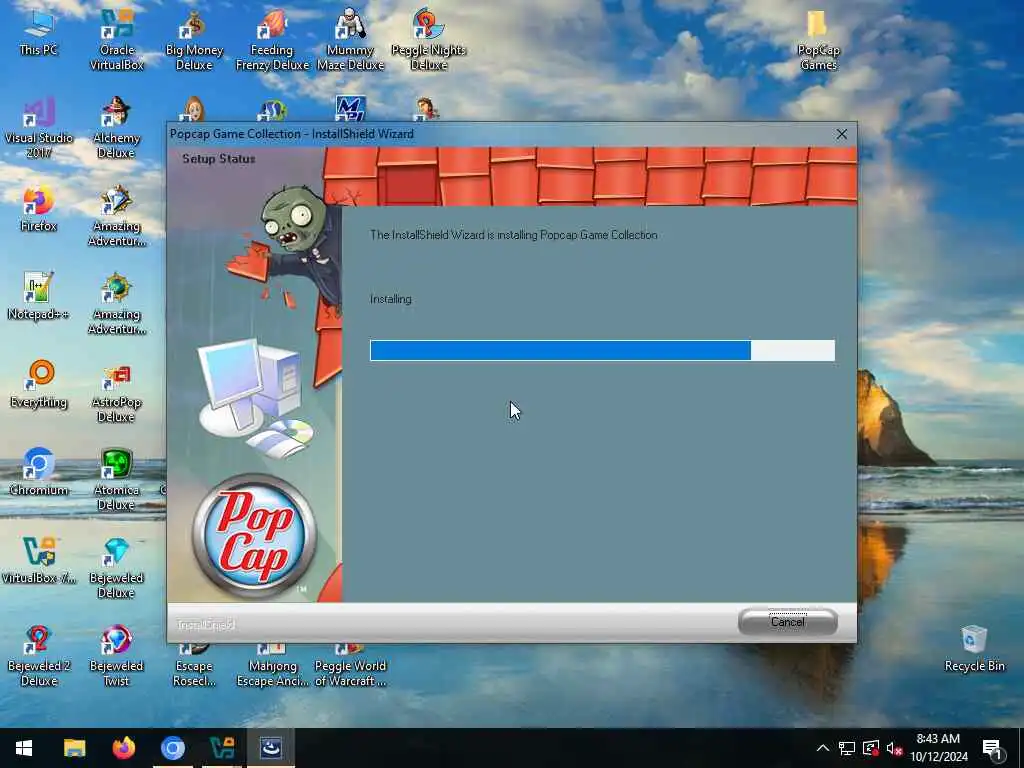This screenshot has width=1024, height=768.
Task: Select Peggle World of Warcraft shortcut
Action: 350,666
